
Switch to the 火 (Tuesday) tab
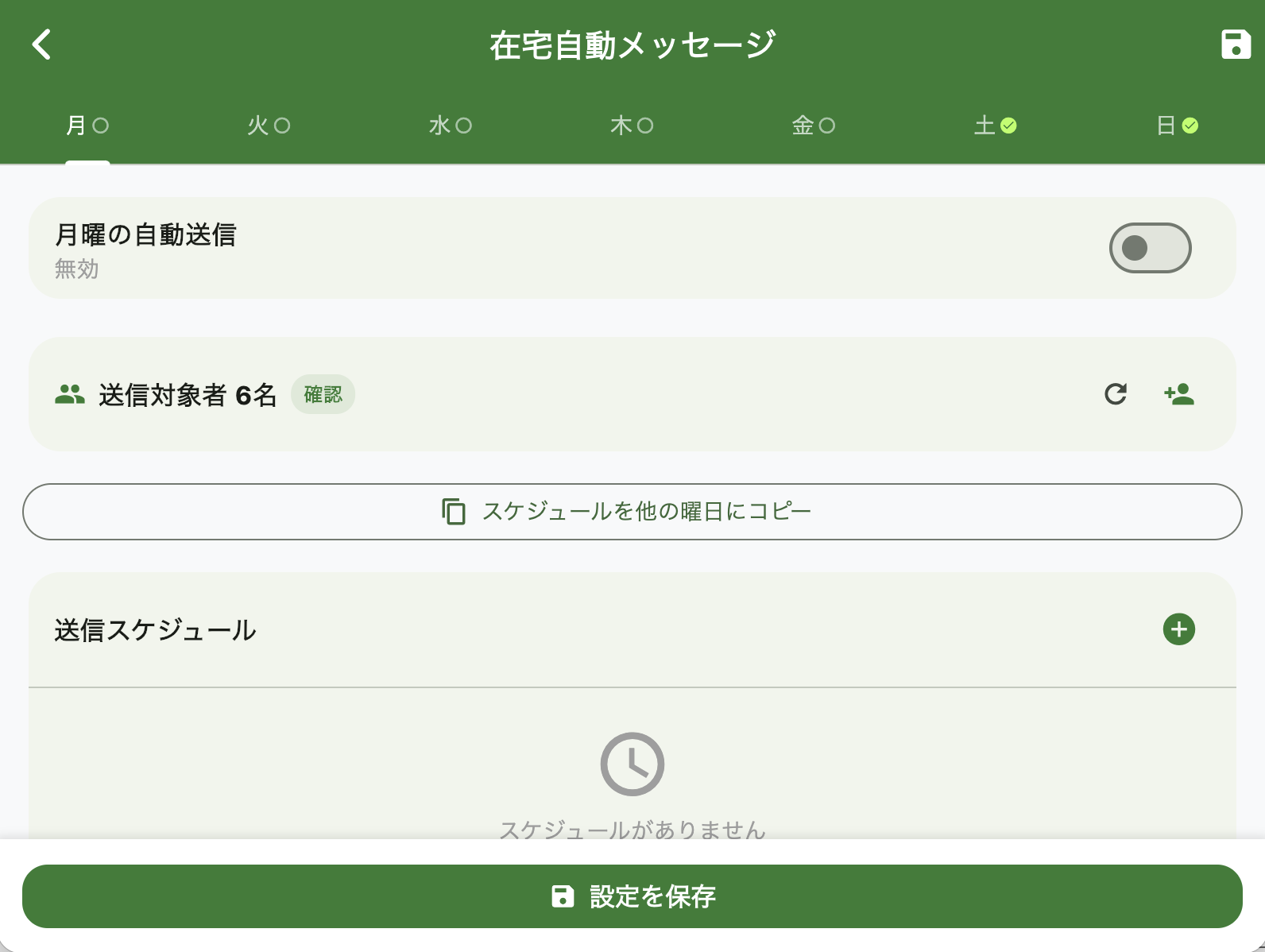(269, 125)
